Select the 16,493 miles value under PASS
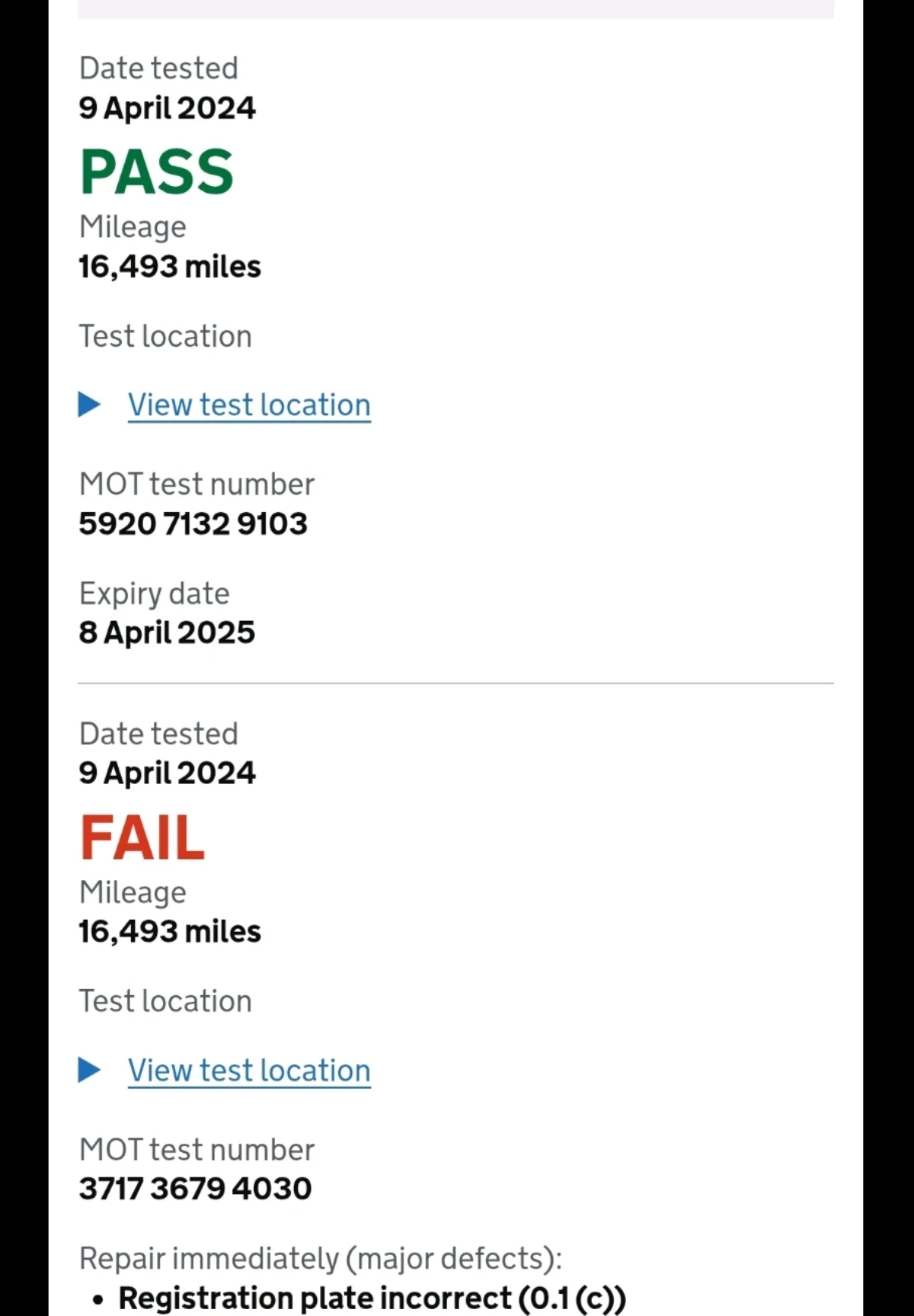Image resolution: width=914 pixels, height=1316 pixels. 170,267
